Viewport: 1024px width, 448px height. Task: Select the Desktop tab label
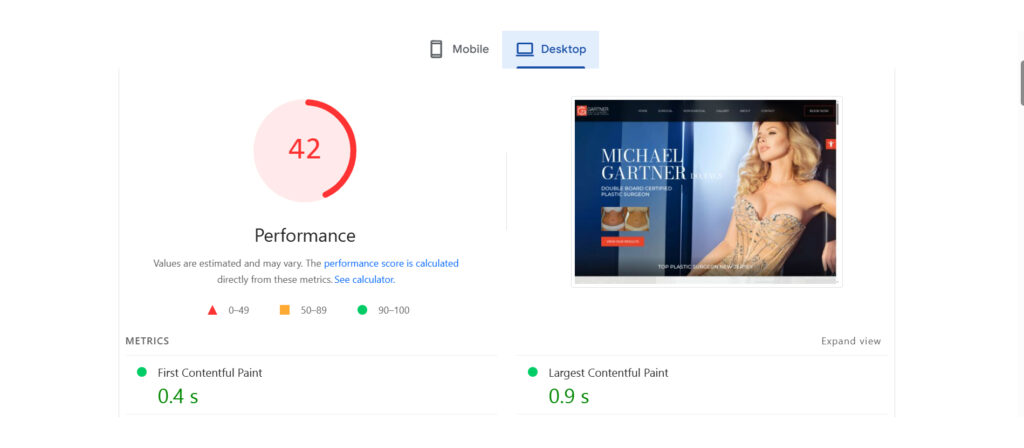tap(563, 49)
